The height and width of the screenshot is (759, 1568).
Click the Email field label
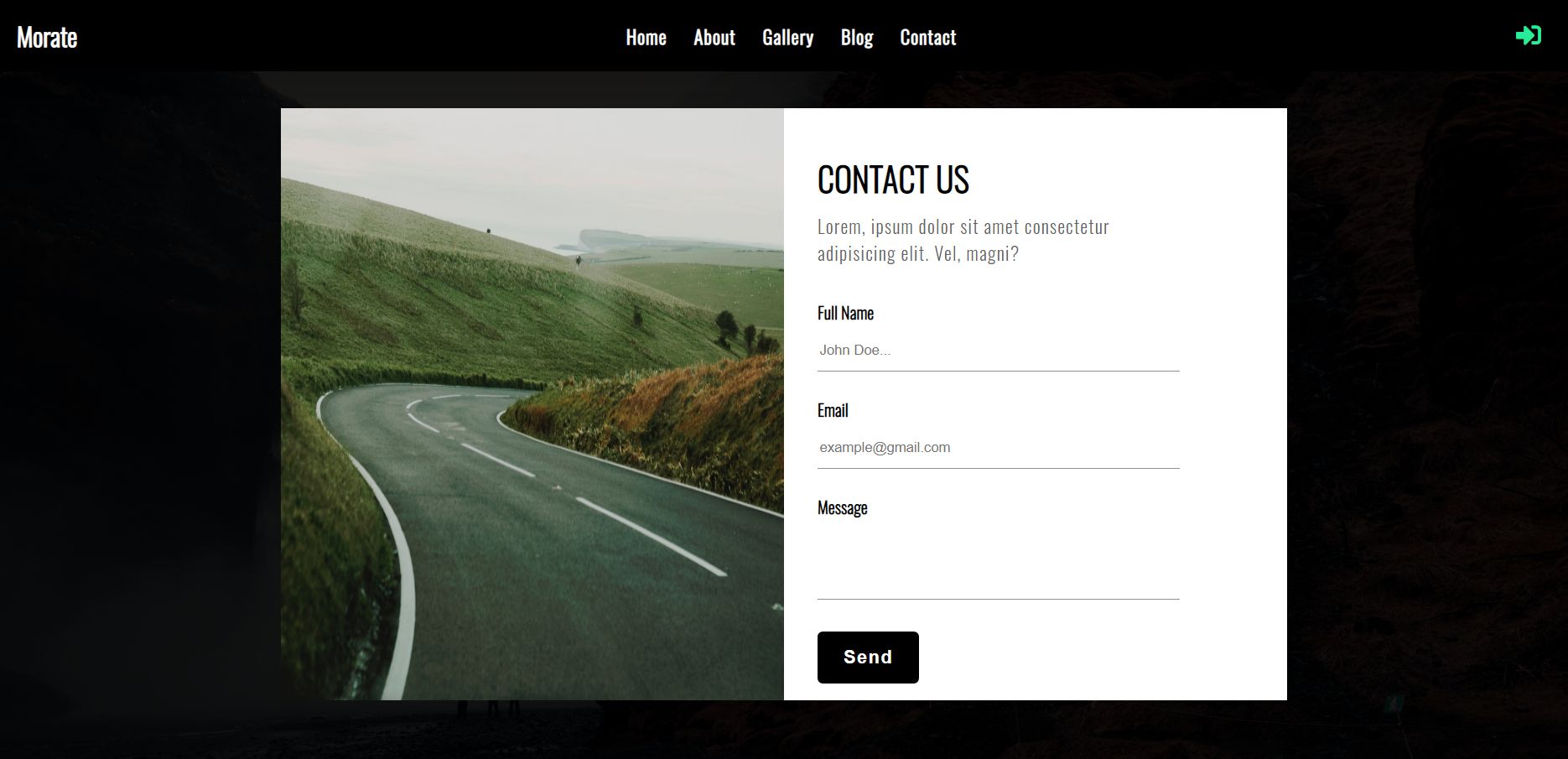[833, 410]
